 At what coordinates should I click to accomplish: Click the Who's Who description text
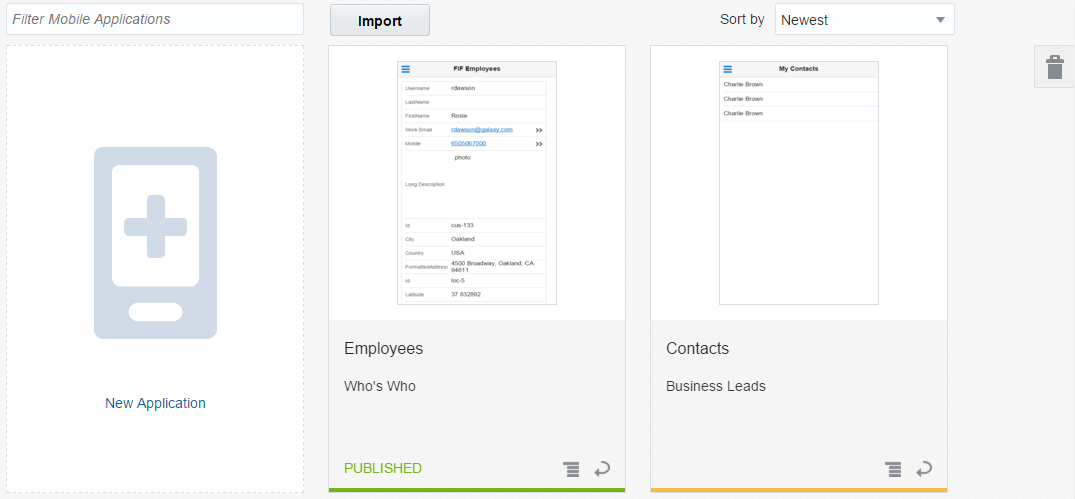coord(380,386)
